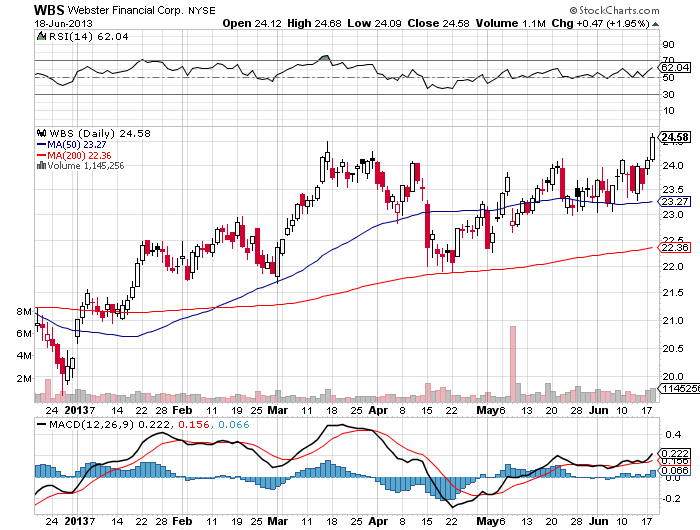The width and height of the screenshot is (700, 530).
Task: Click the blue 23.27 MA(50) price tag
Action: click(x=675, y=201)
